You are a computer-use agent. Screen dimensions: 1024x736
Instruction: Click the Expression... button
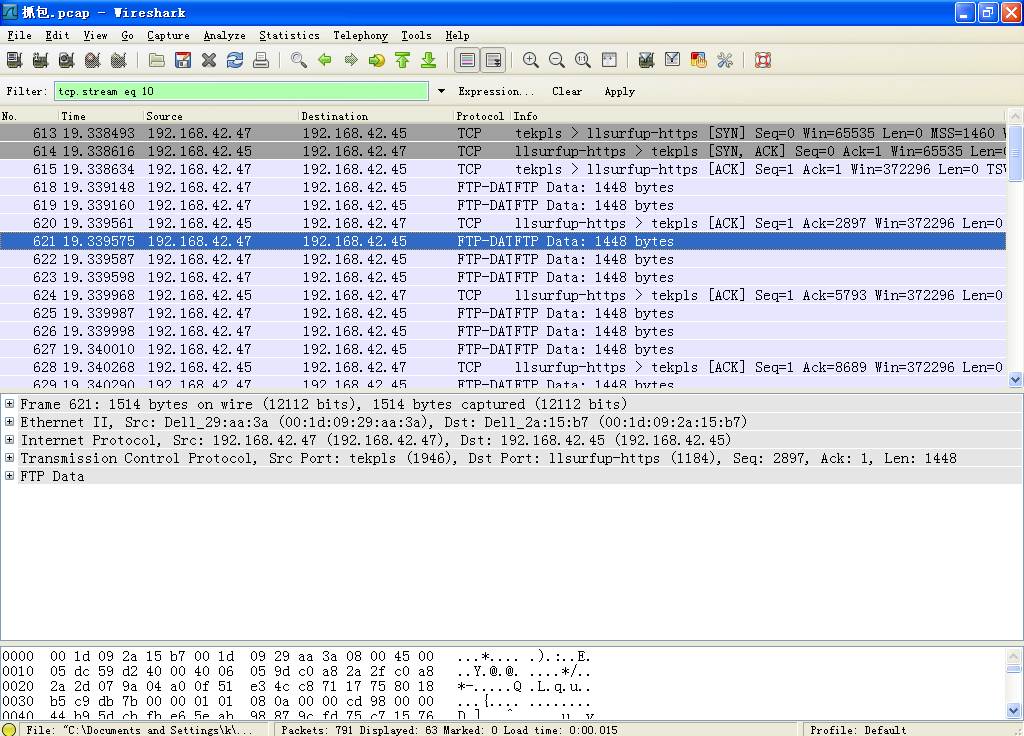[x=496, y=91]
